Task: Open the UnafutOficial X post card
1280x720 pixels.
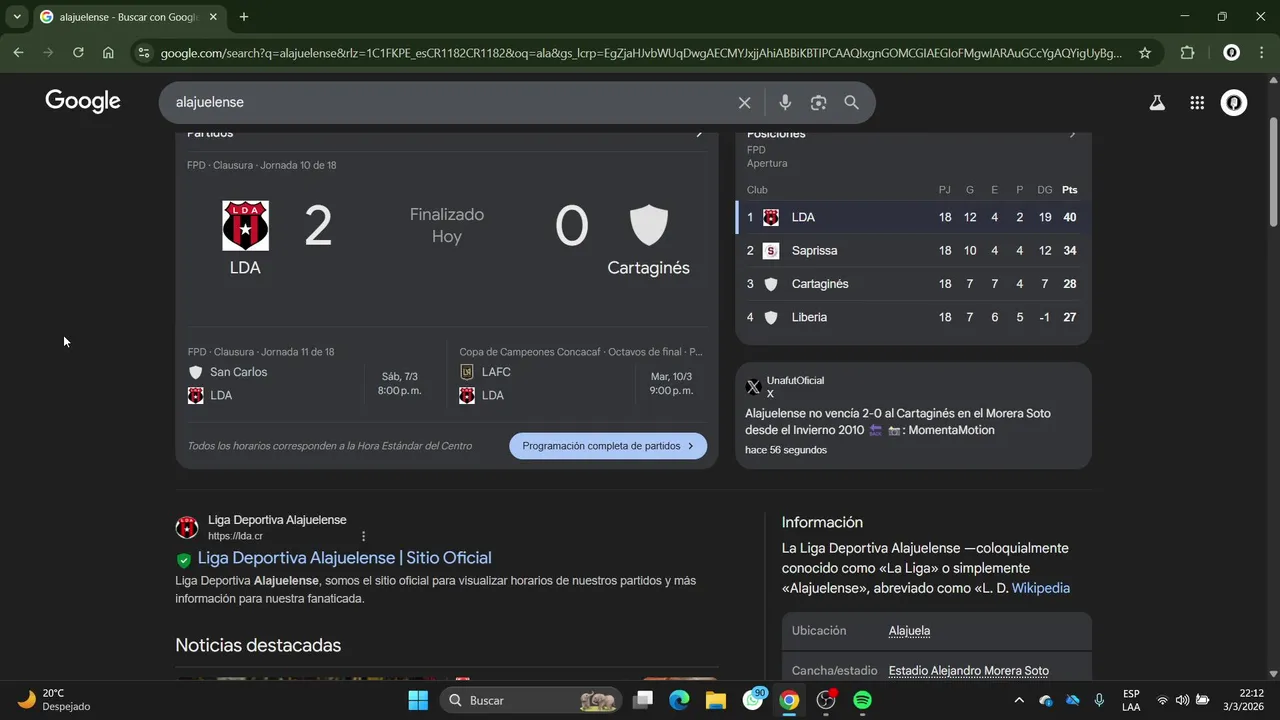Action: (x=913, y=415)
